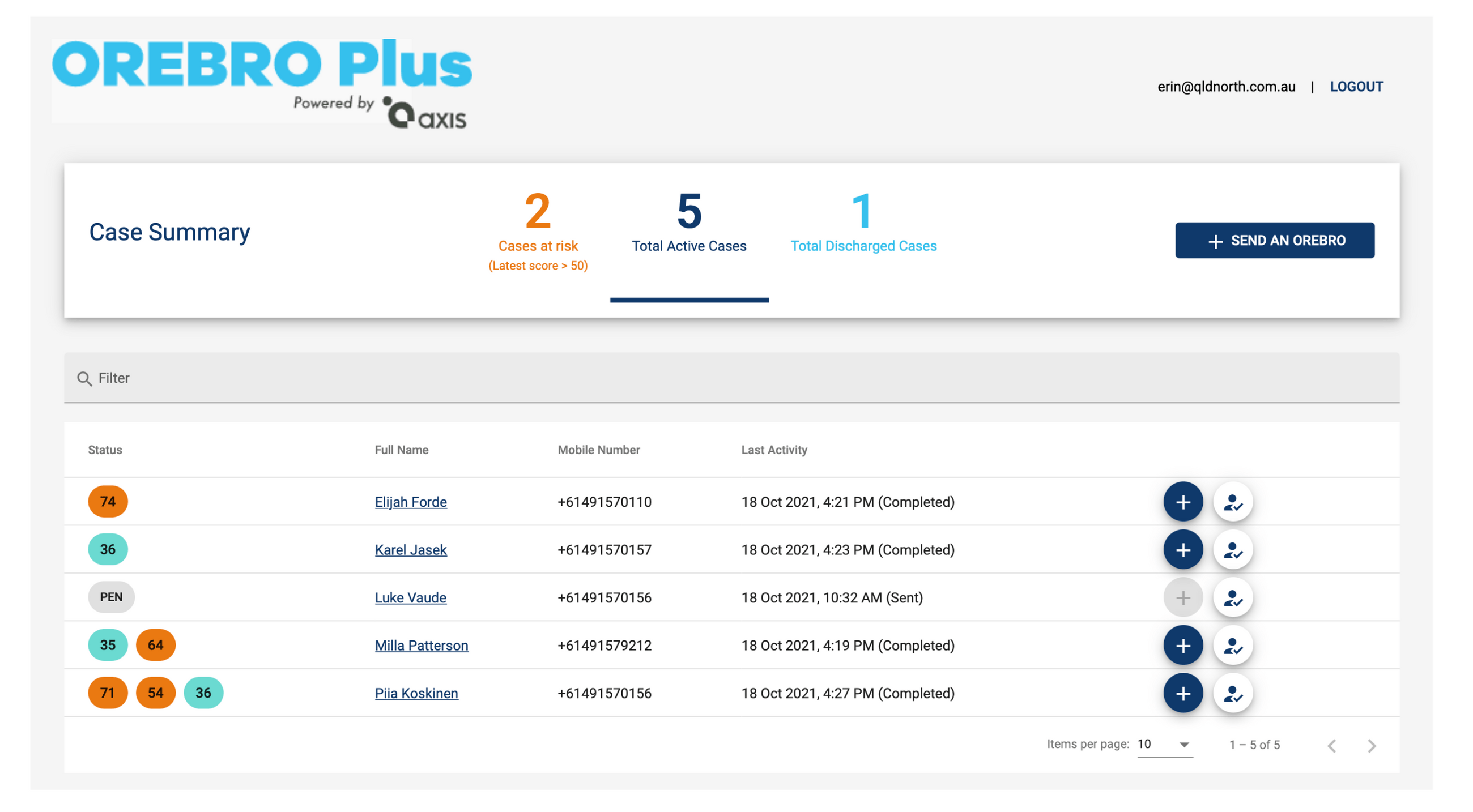Send a new OREBRO to Piia Koskinen via plus icon
Image resolution: width=1473 pixels, height=812 pixels.
click(x=1182, y=693)
